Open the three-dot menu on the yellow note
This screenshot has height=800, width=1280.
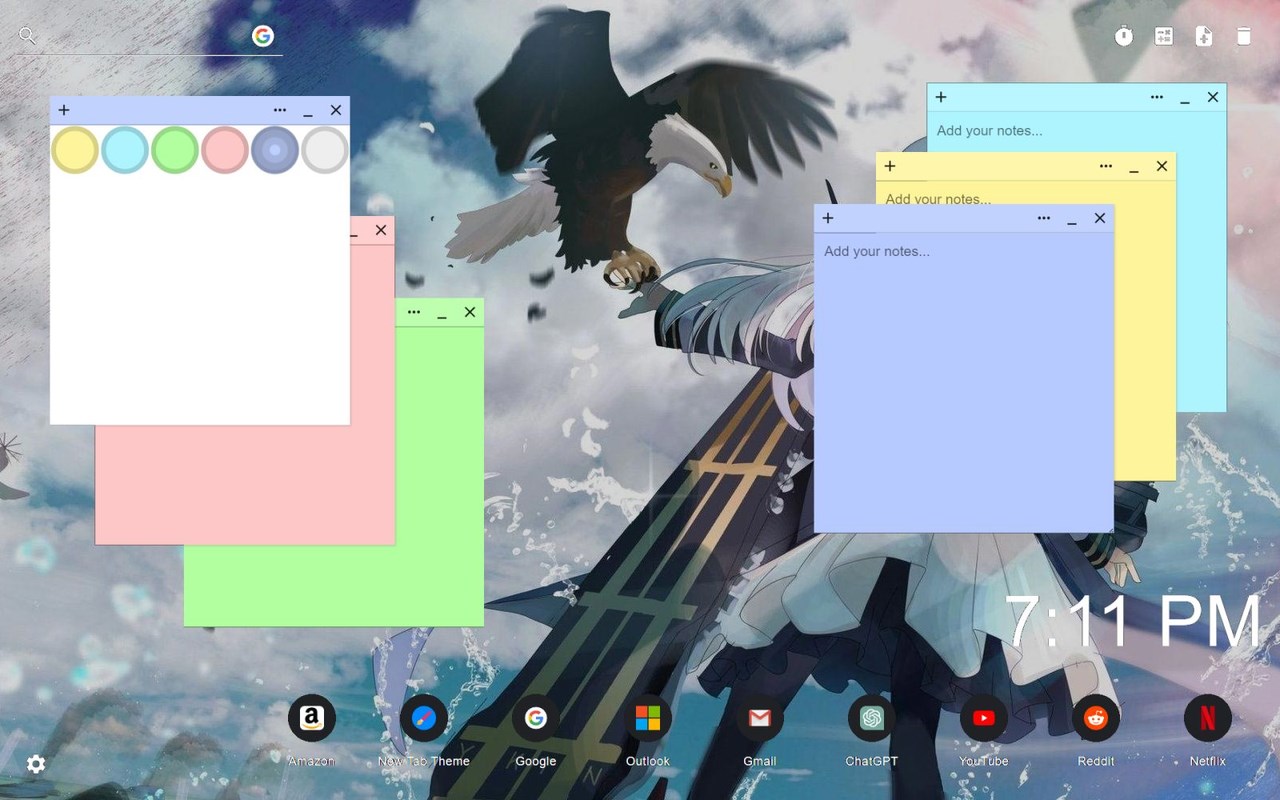pos(1106,166)
